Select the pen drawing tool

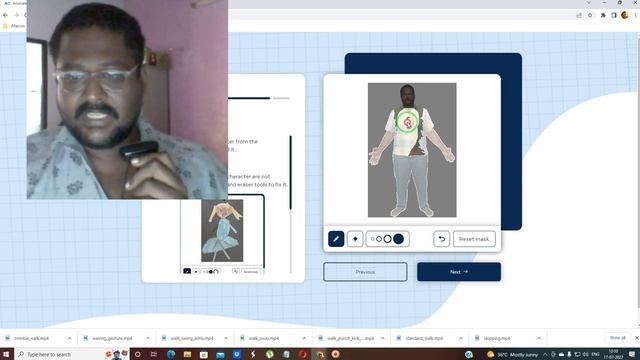click(336, 239)
